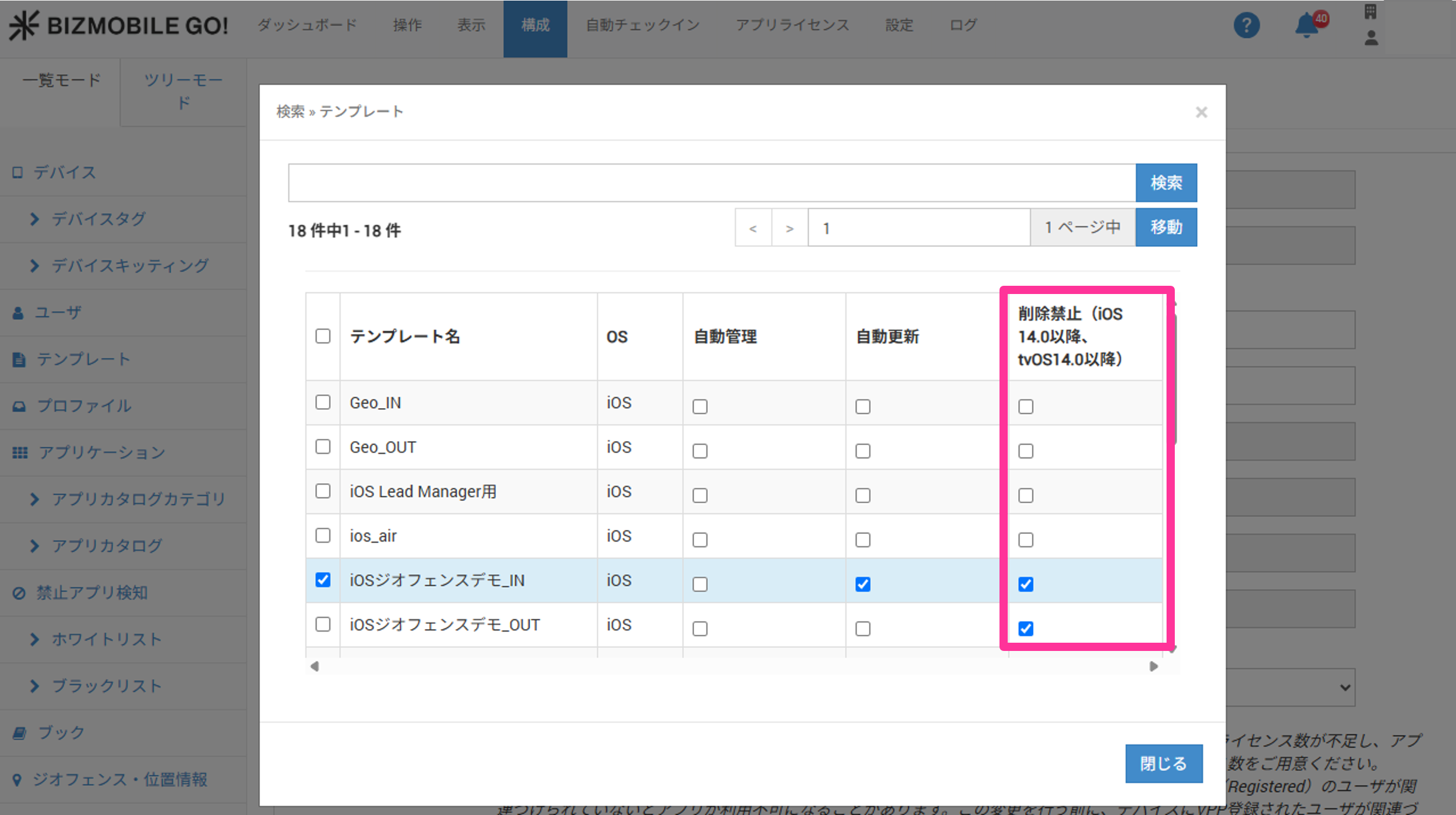The width and height of the screenshot is (1456, 815).
Task: Open the help question mark icon
Action: pos(1246,25)
